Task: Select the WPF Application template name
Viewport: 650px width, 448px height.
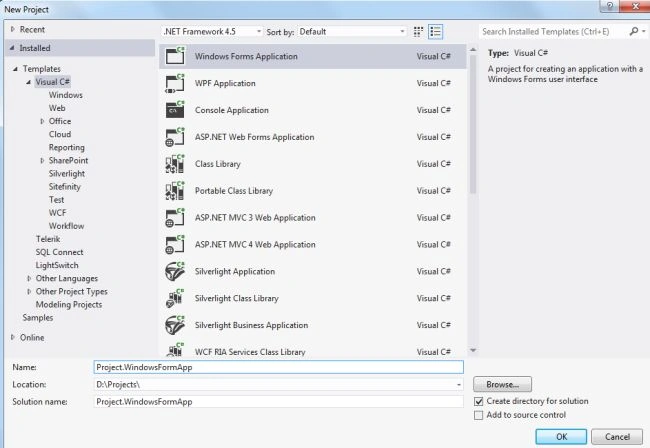Action: (x=225, y=83)
